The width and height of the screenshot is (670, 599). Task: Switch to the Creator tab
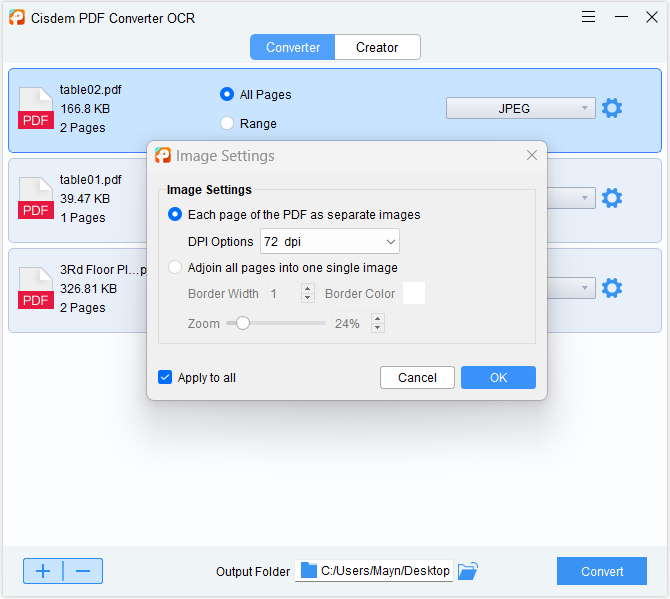(377, 47)
